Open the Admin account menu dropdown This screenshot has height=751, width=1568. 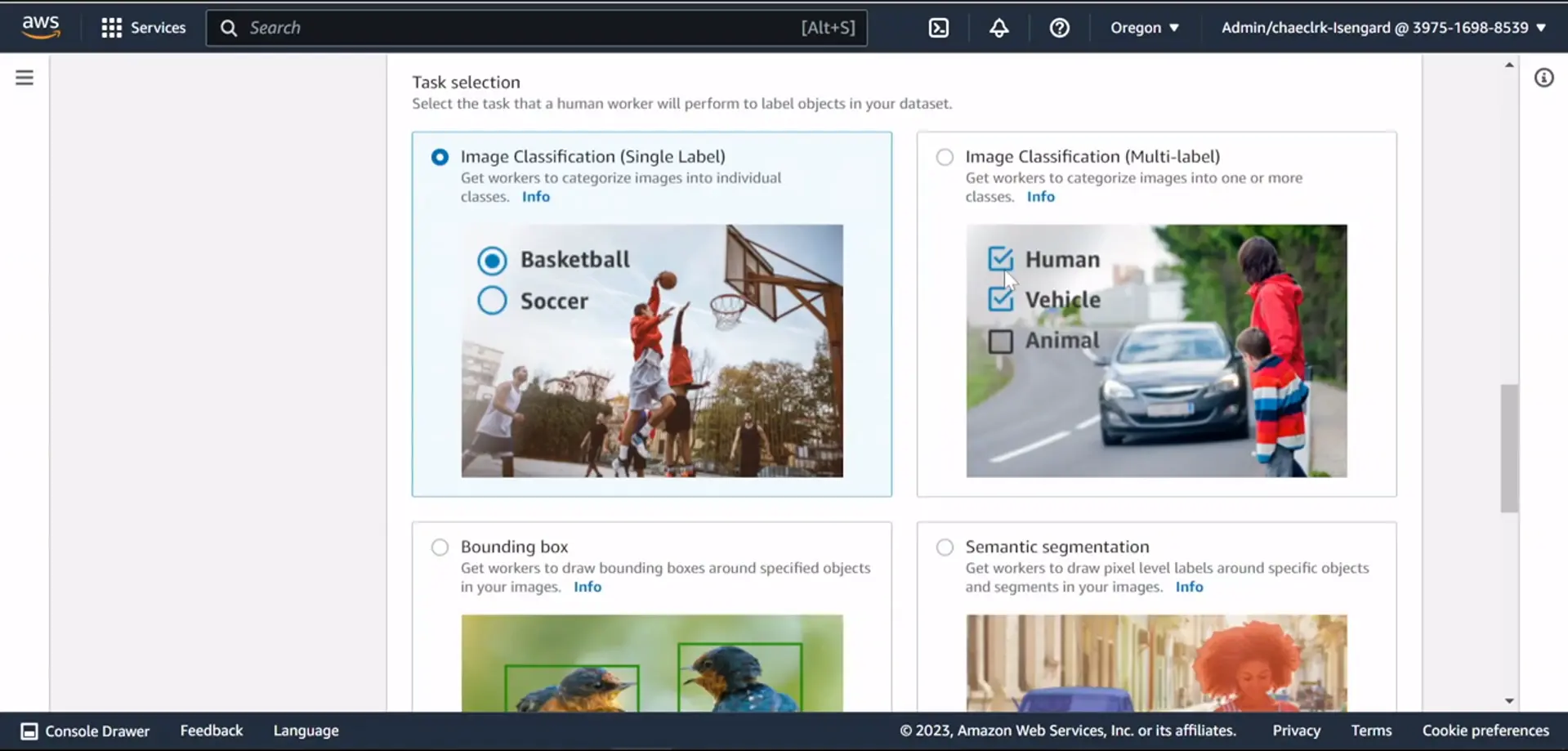tap(1383, 28)
